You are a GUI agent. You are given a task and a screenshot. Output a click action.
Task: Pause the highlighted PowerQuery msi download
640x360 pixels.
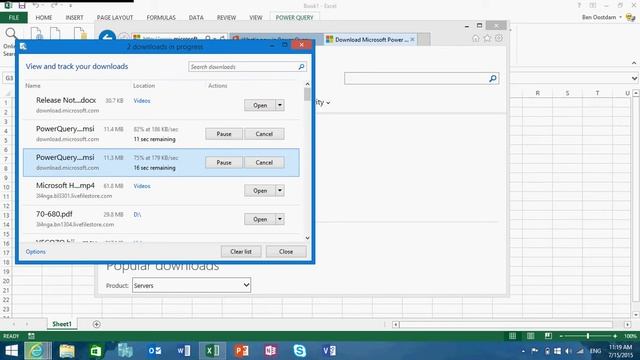[x=224, y=162]
